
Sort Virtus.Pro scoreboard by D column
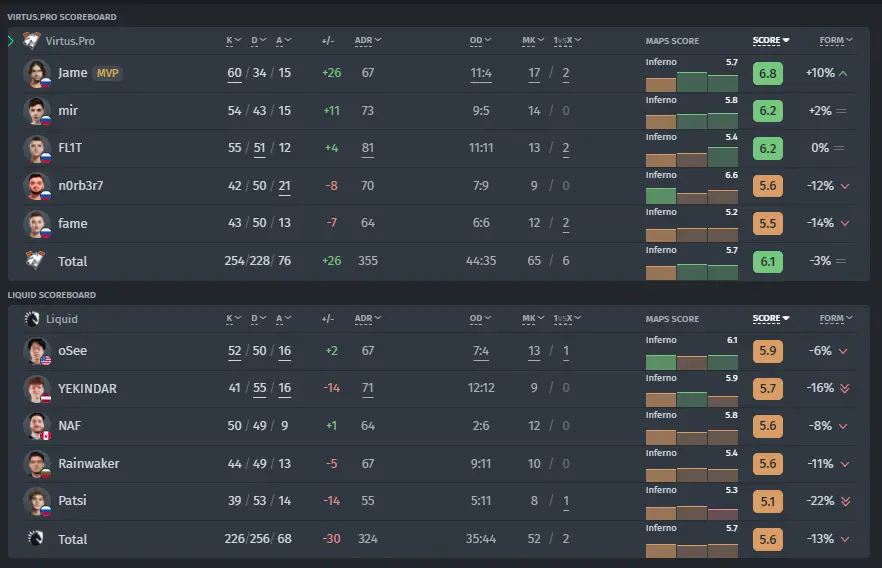coord(258,40)
